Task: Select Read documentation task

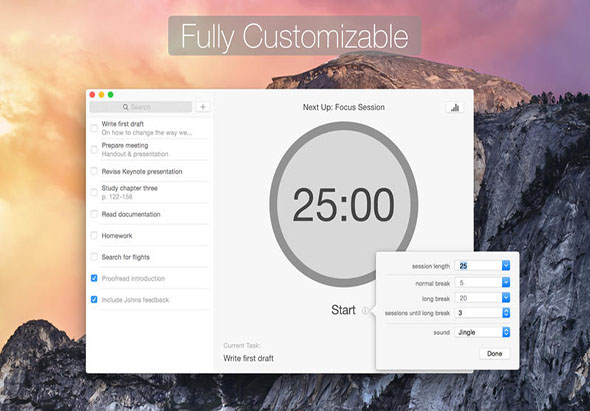Action: [x=131, y=214]
